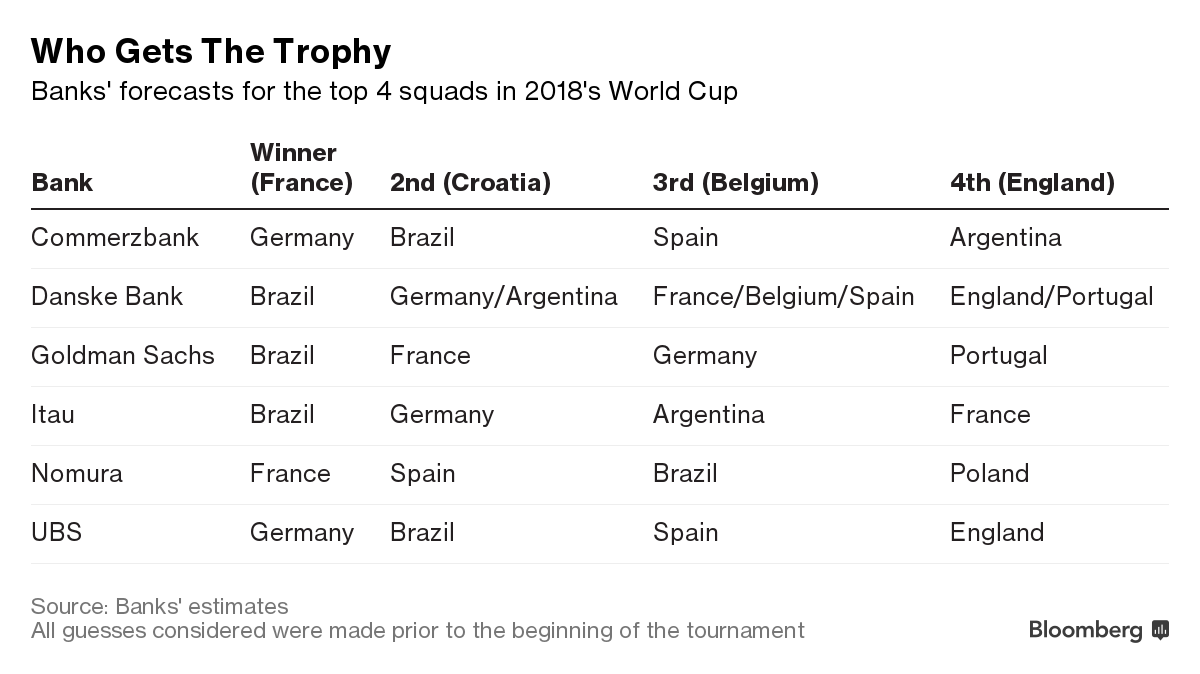1200x674 pixels.
Task: Click the Germany/Argentina cell for Danske Bank
Action: (x=503, y=297)
